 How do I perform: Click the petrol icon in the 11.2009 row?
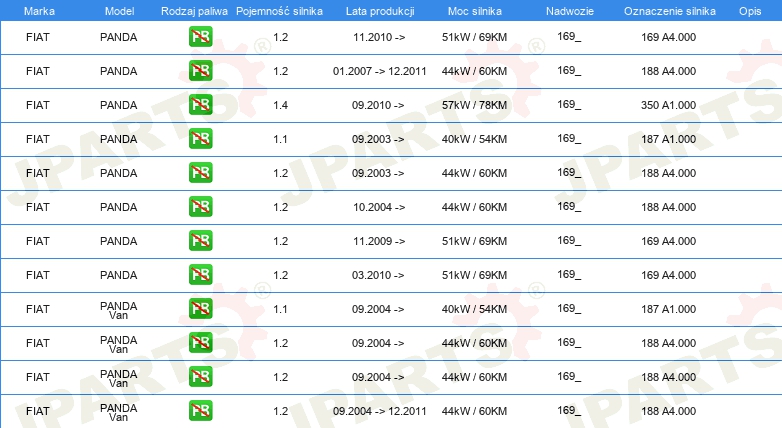point(200,240)
